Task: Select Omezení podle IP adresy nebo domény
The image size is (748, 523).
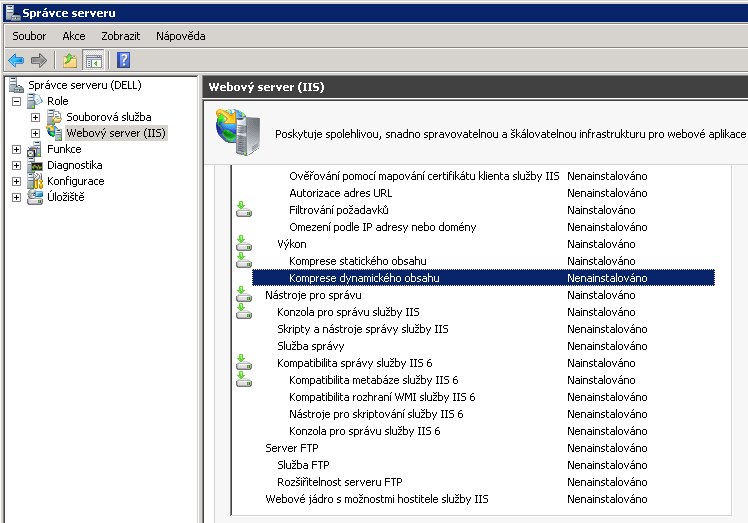Action: pos(383,227)
